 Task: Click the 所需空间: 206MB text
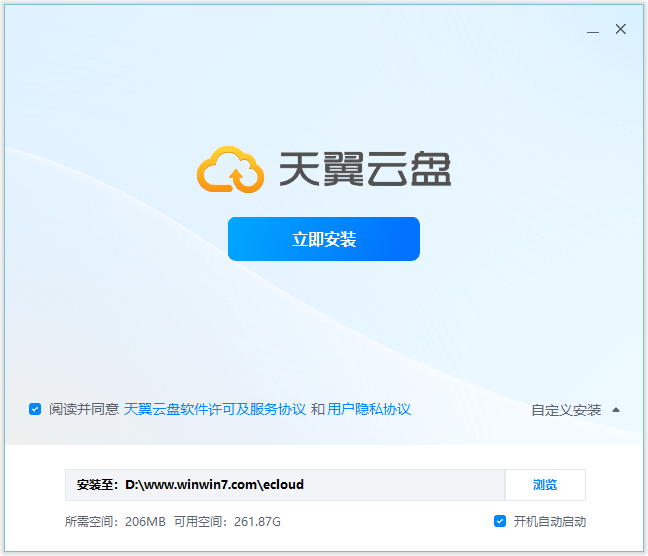pyautogui.click(x=115, y=522)
